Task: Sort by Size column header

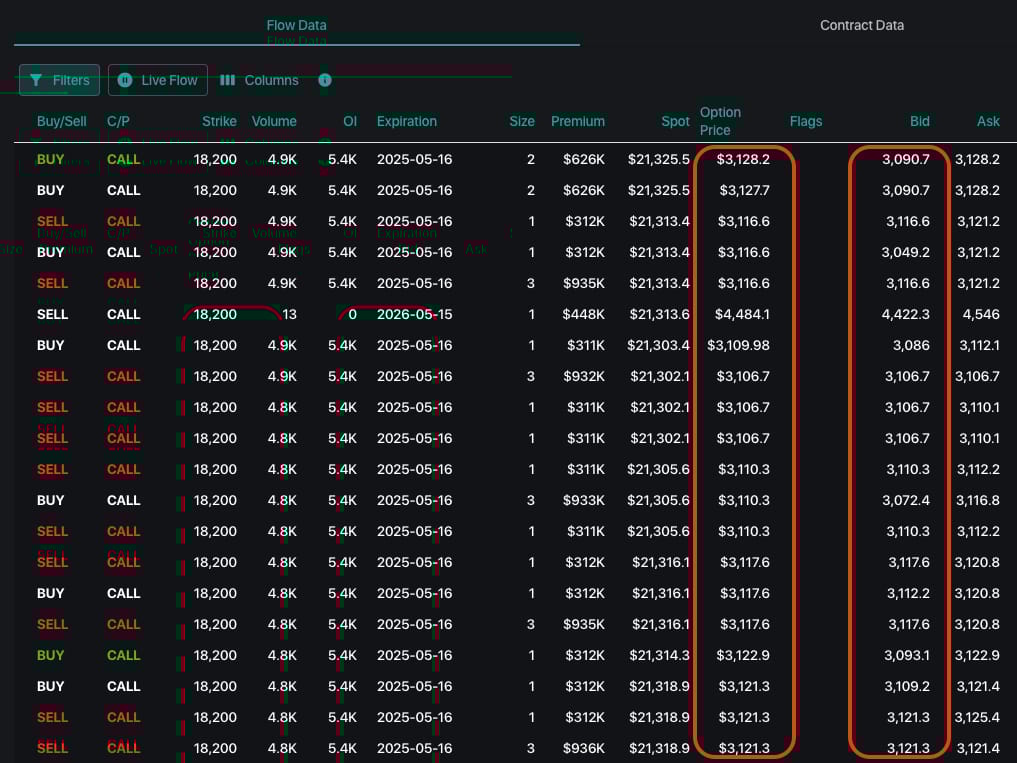Action: click(522, 121)
